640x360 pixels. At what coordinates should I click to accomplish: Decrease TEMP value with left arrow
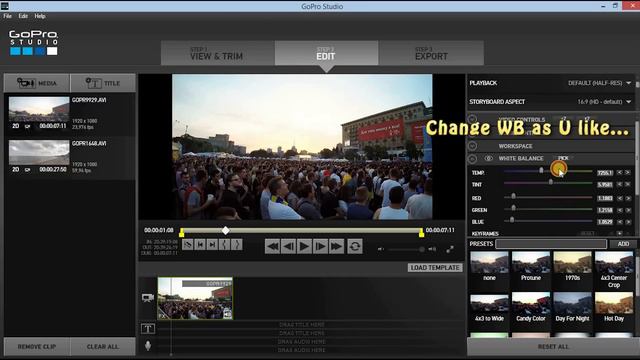[x=620, y=173]
